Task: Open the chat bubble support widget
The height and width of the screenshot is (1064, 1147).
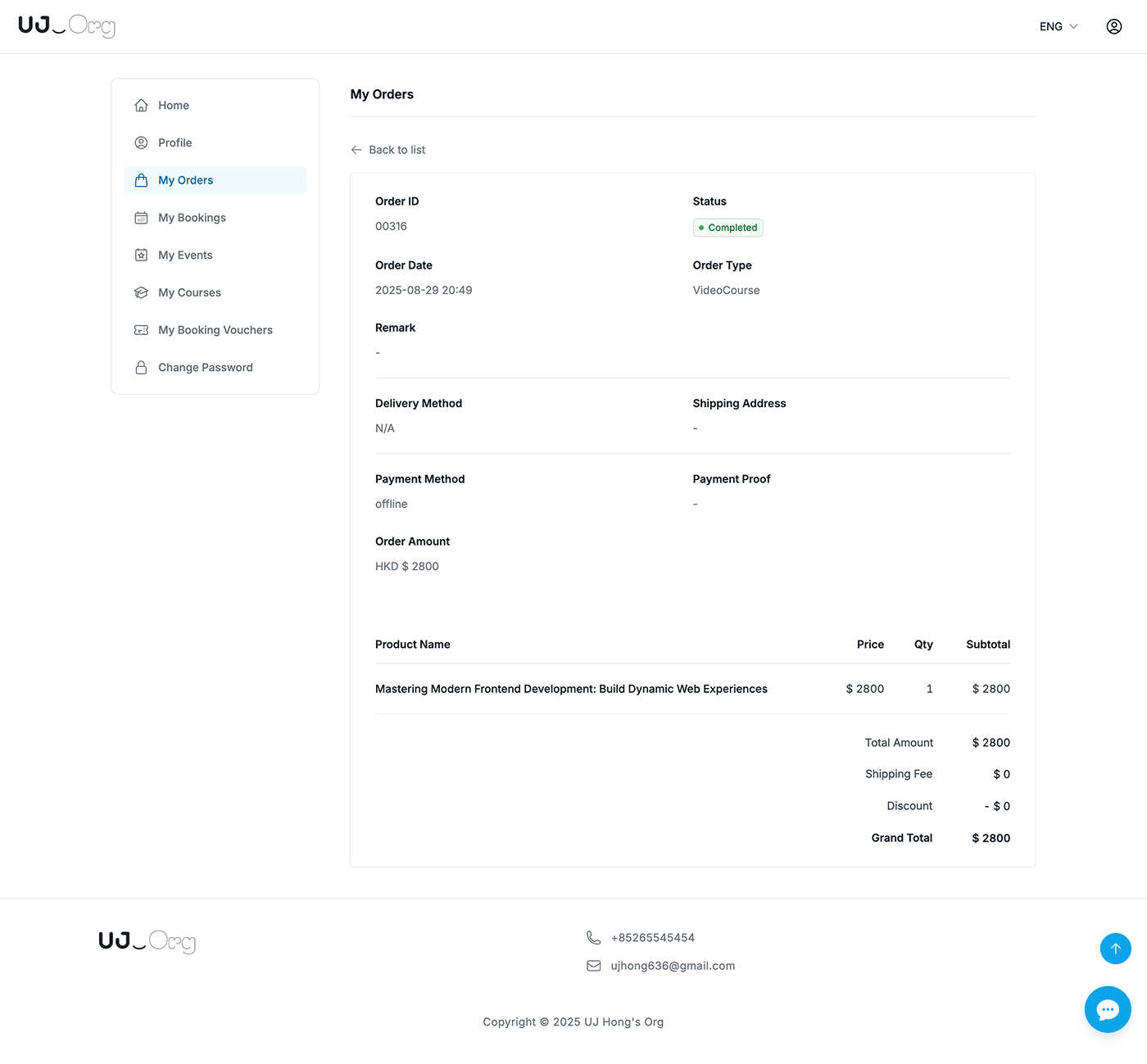Action: coord(1108,1009)
